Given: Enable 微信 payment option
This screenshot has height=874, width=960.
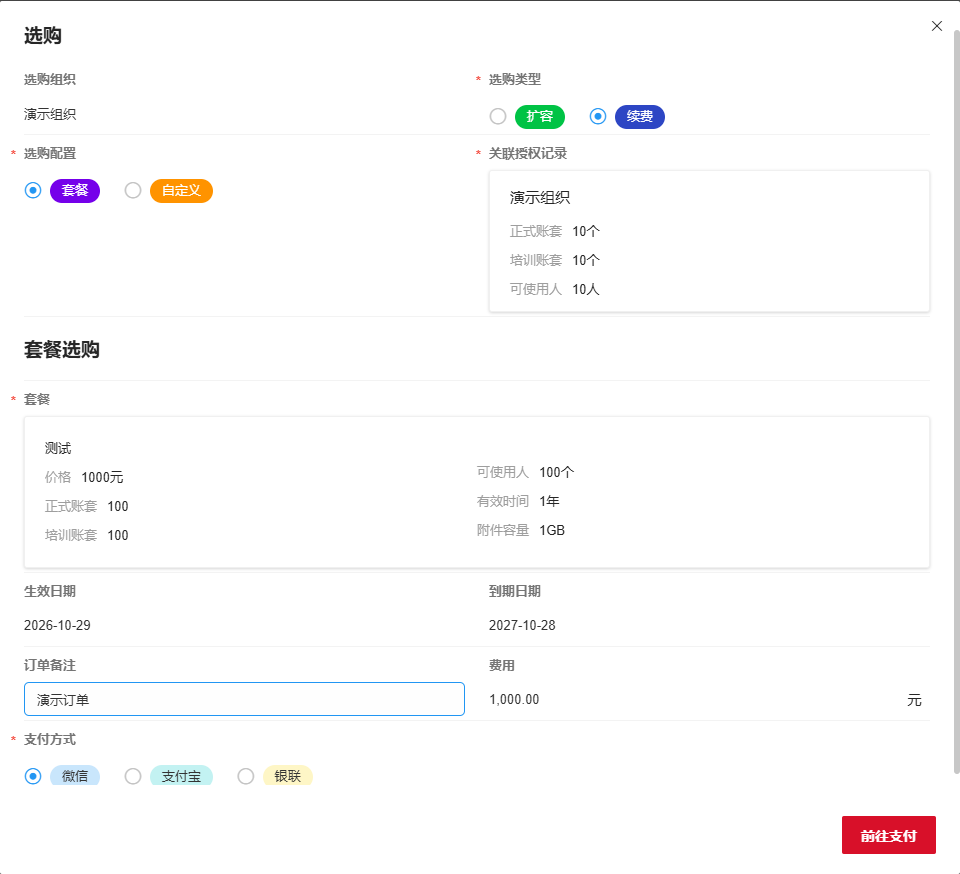Looking at the screenshot, I should [x=32, y=776].
